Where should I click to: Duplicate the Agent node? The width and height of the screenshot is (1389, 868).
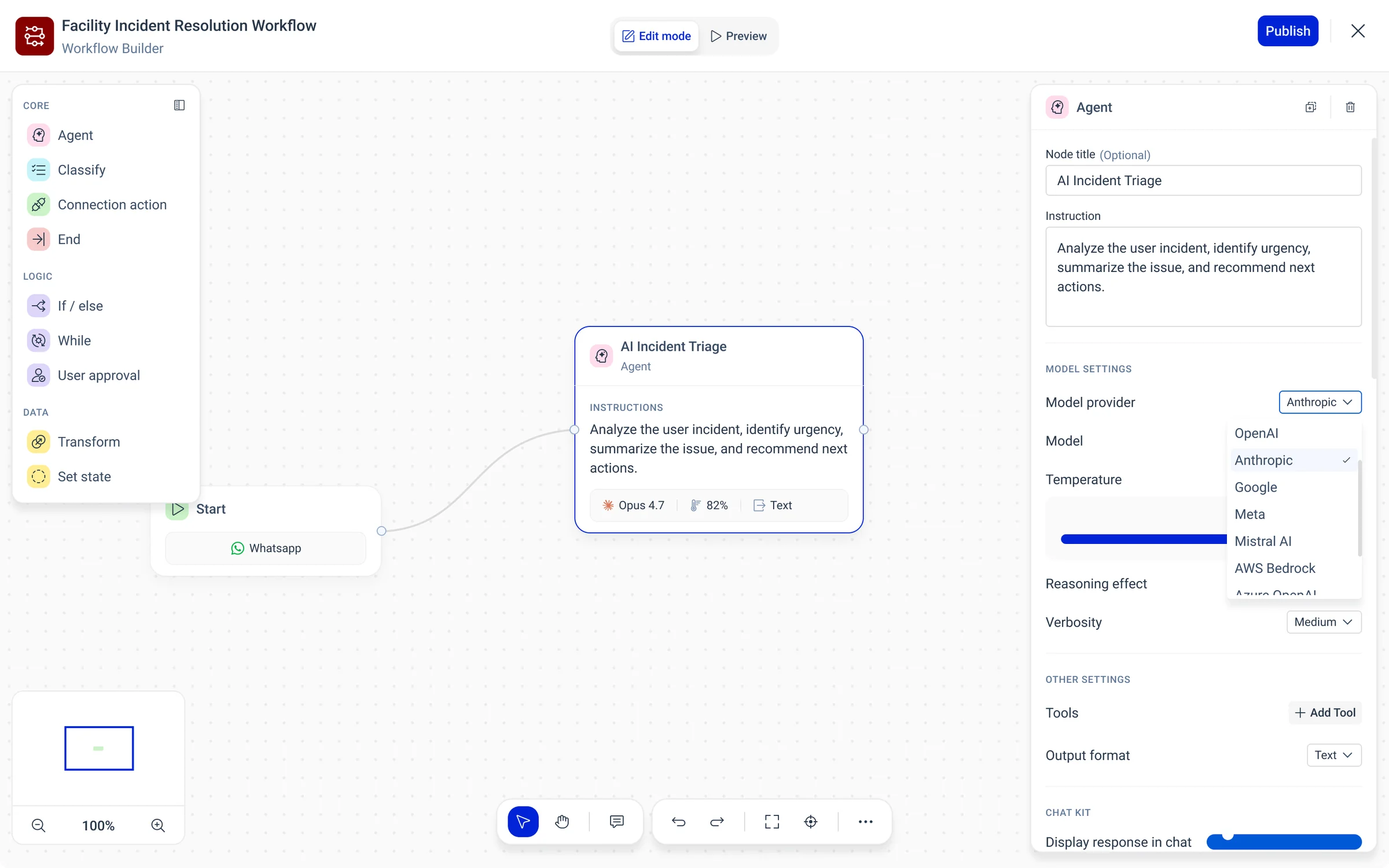pyautogui.click(x=1311, y=107)
